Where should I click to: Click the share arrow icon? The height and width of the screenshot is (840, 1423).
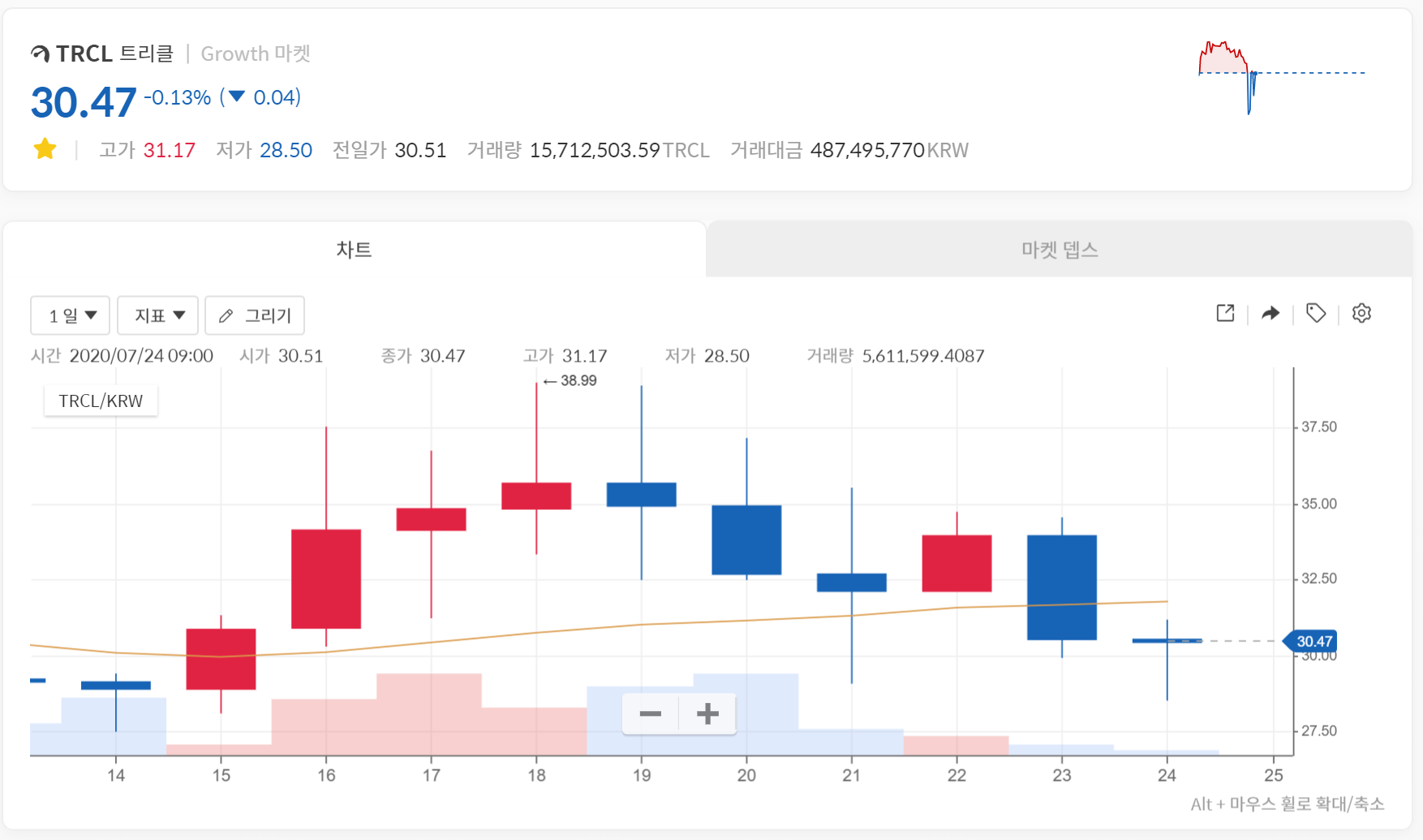(1270, 313)
